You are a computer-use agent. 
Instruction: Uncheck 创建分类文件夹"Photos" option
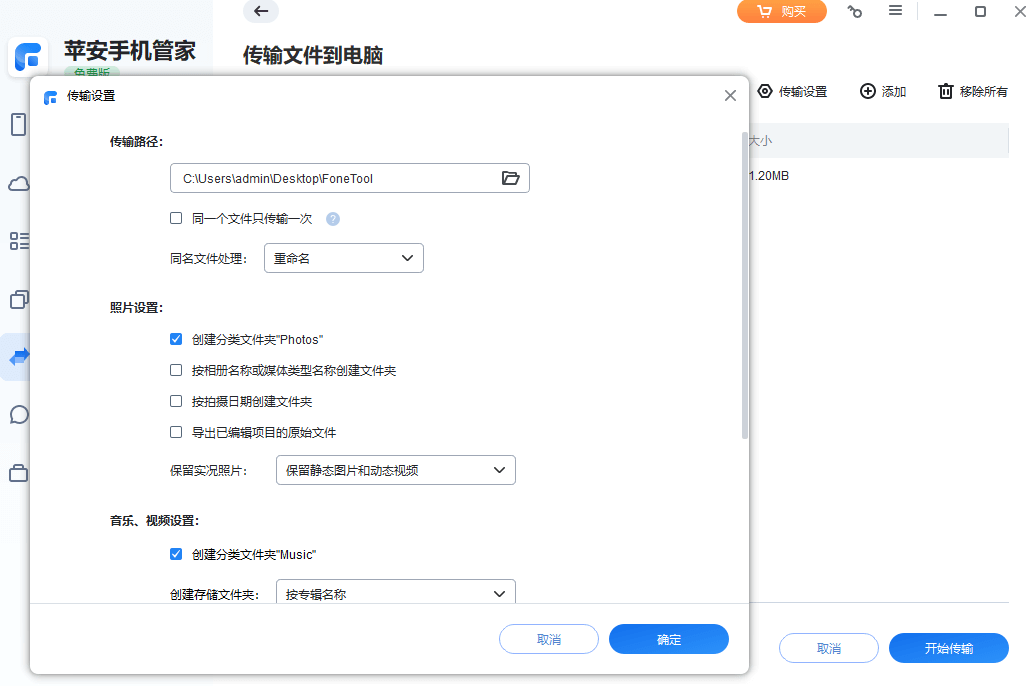click(x=176, y=339)
